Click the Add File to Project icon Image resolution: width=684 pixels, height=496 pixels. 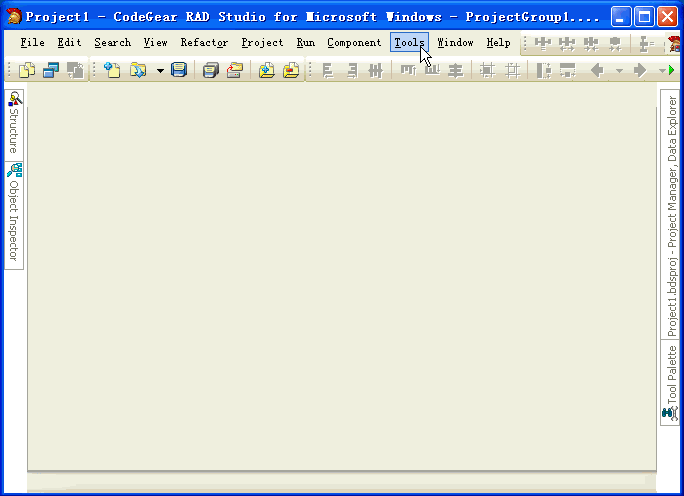coord(267,70)
